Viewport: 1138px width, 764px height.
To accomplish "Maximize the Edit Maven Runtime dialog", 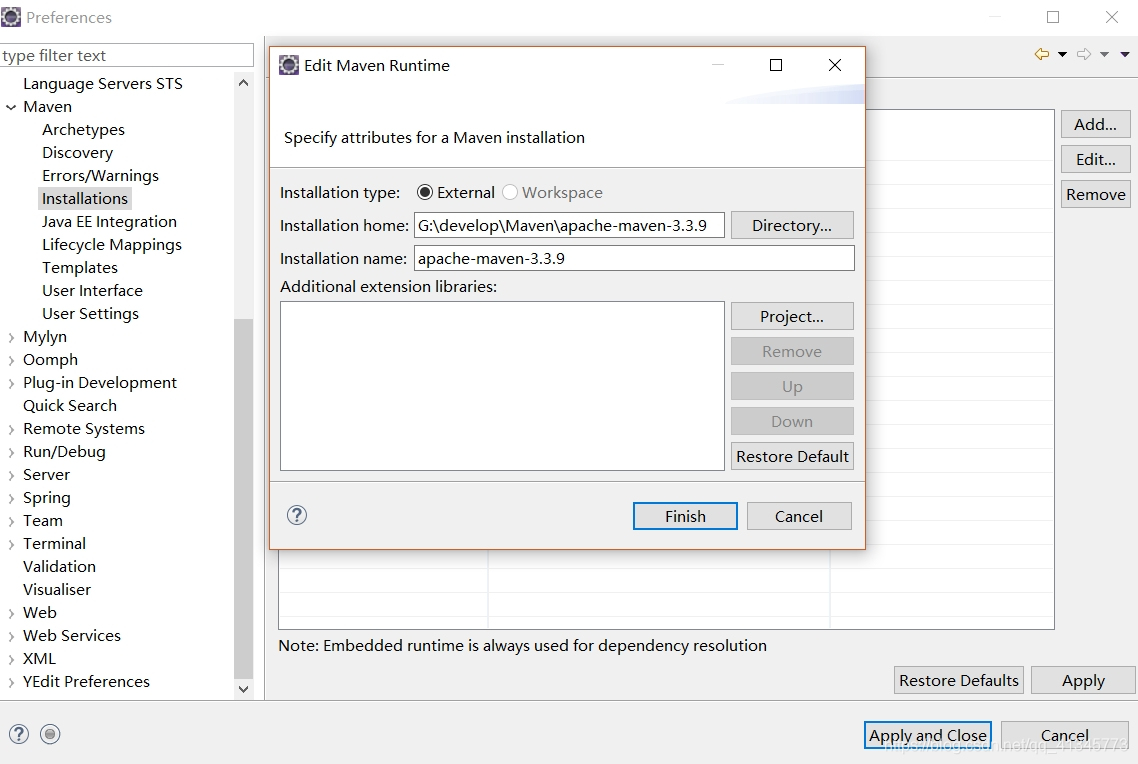I will tap(776, 65).
